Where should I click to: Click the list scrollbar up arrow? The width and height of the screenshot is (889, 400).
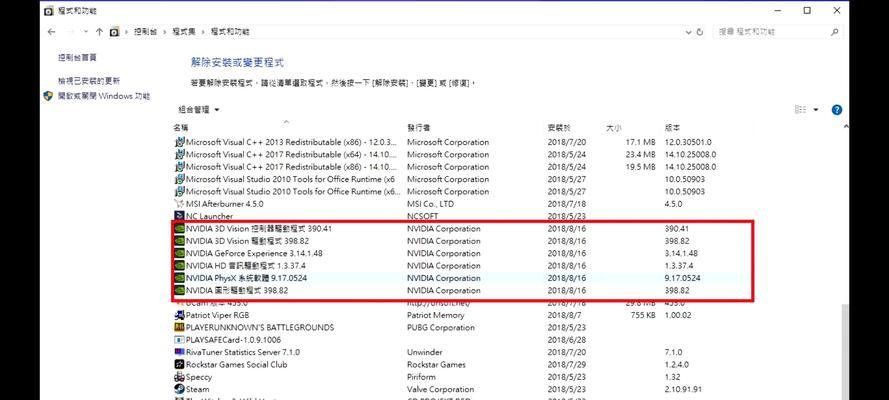[x=845, y=127]
